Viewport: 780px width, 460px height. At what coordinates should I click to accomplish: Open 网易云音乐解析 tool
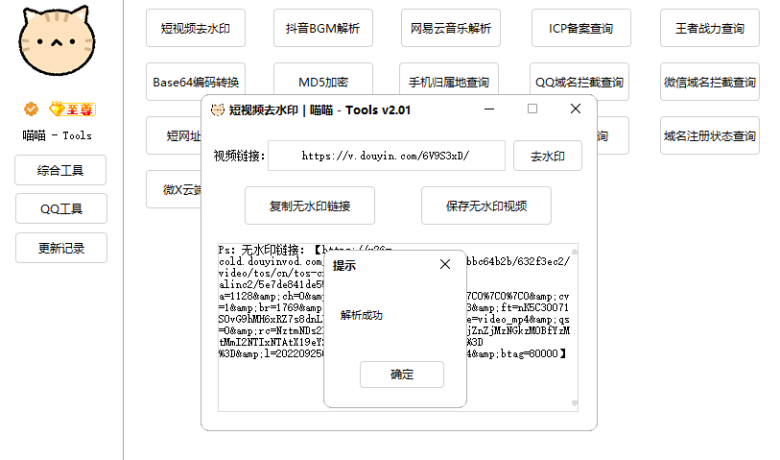(x=451, y=28)
